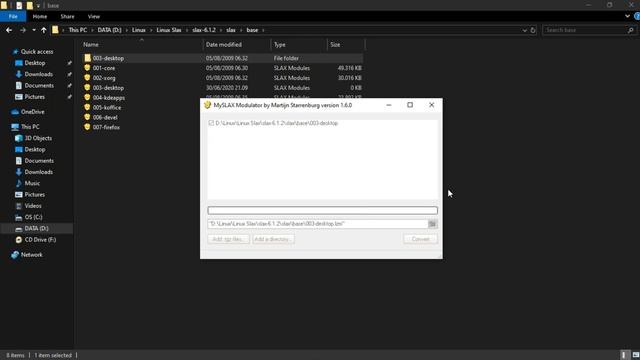640x360 pixels.
Task: Open 3D Objects in the sidebar
Action: tap(38, 138)
